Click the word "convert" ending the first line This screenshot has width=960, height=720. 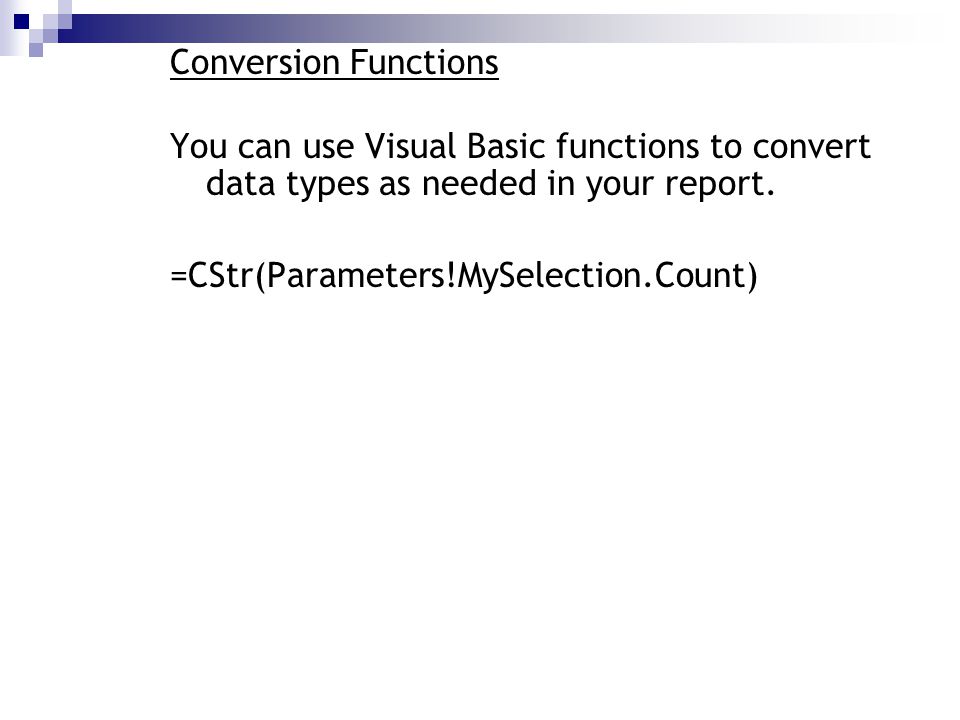point(811,148)
